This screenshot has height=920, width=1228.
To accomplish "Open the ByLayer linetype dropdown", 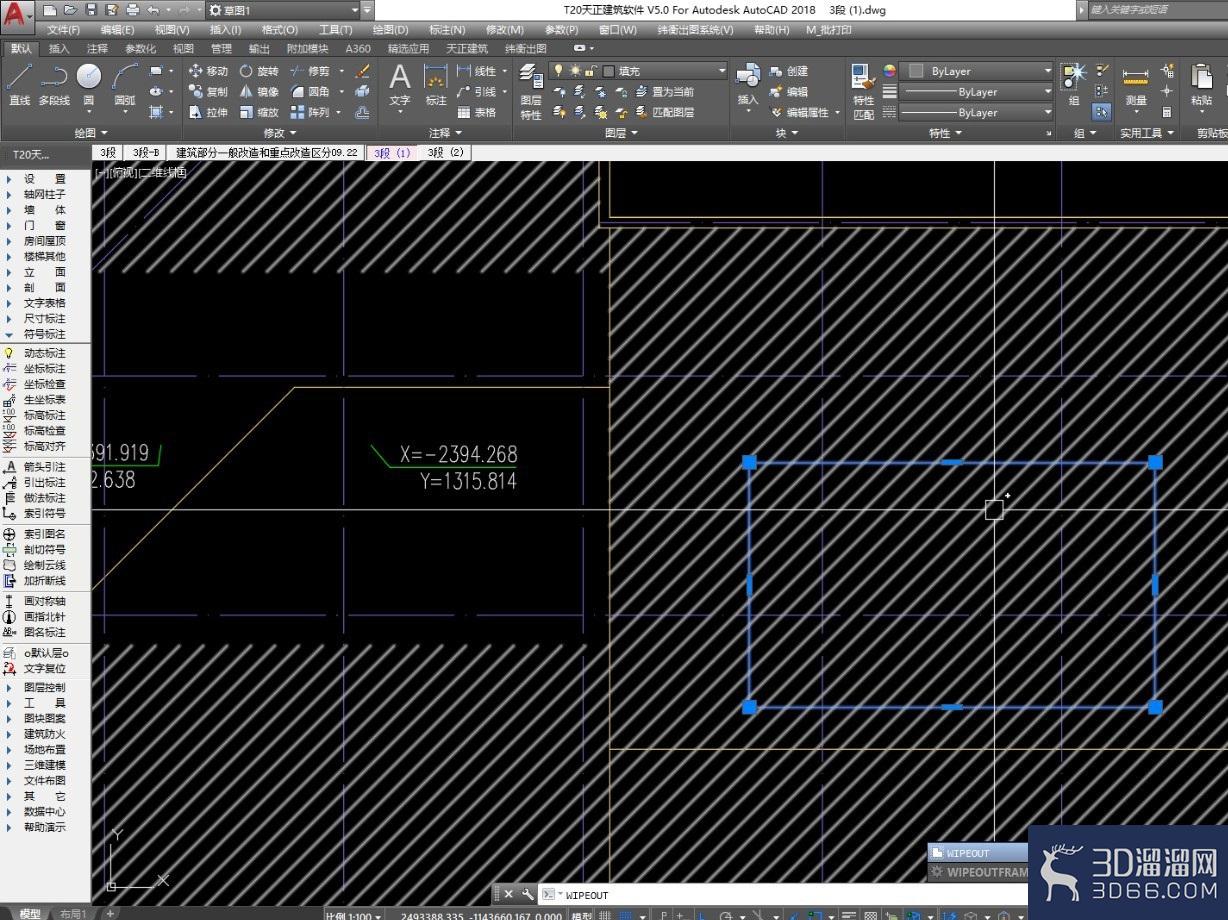I will (976, 113).
